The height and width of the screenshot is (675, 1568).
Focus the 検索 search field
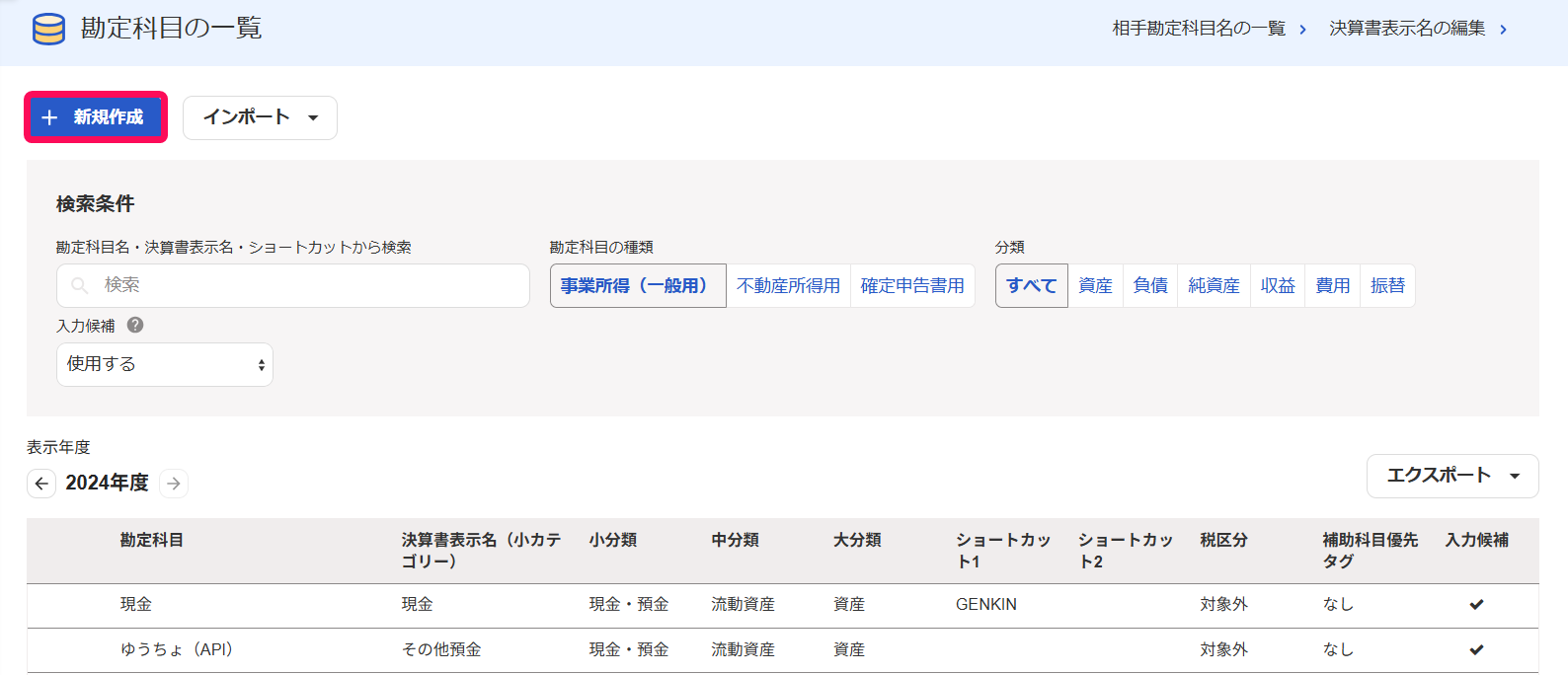point(293,285)
